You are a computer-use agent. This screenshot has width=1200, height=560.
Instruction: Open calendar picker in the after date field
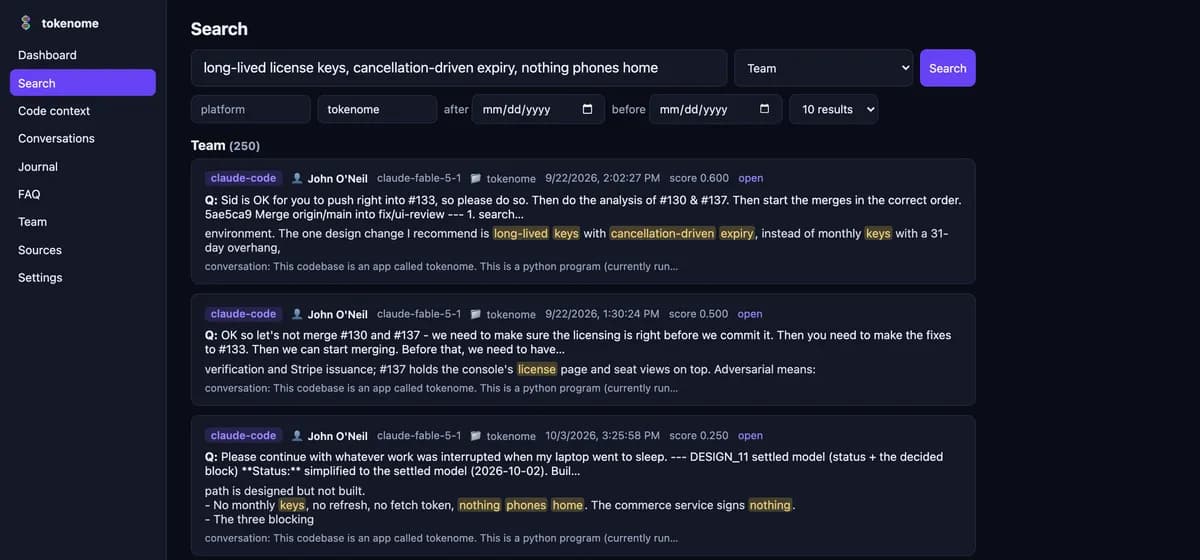[x=587, y=109]
